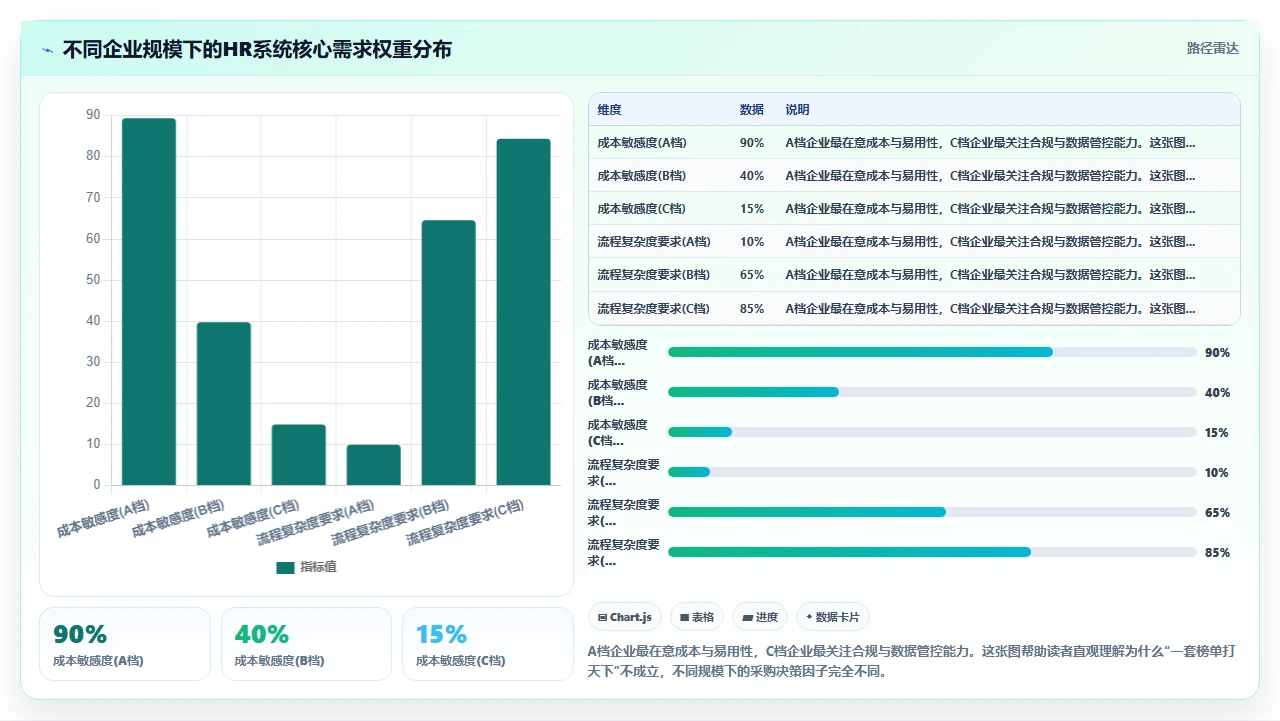Select the 表格 tag chip
The width and height of the screenshot is (1280, 721).
click(697, 617)
